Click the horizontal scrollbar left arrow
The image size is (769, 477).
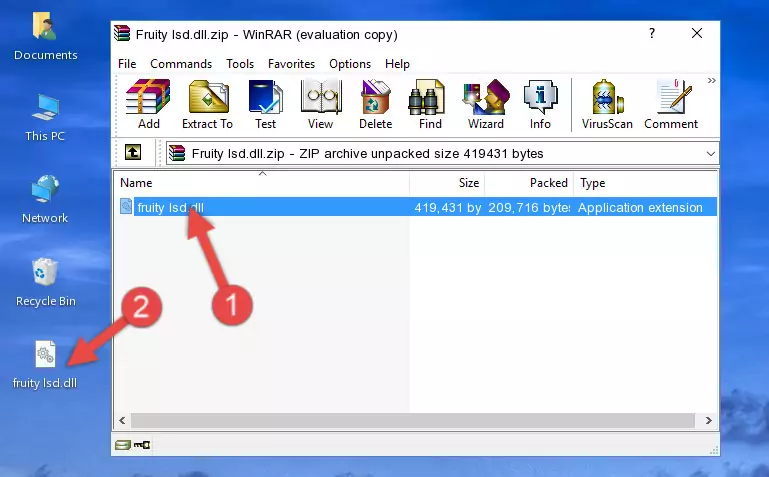(x=122, y=420)
